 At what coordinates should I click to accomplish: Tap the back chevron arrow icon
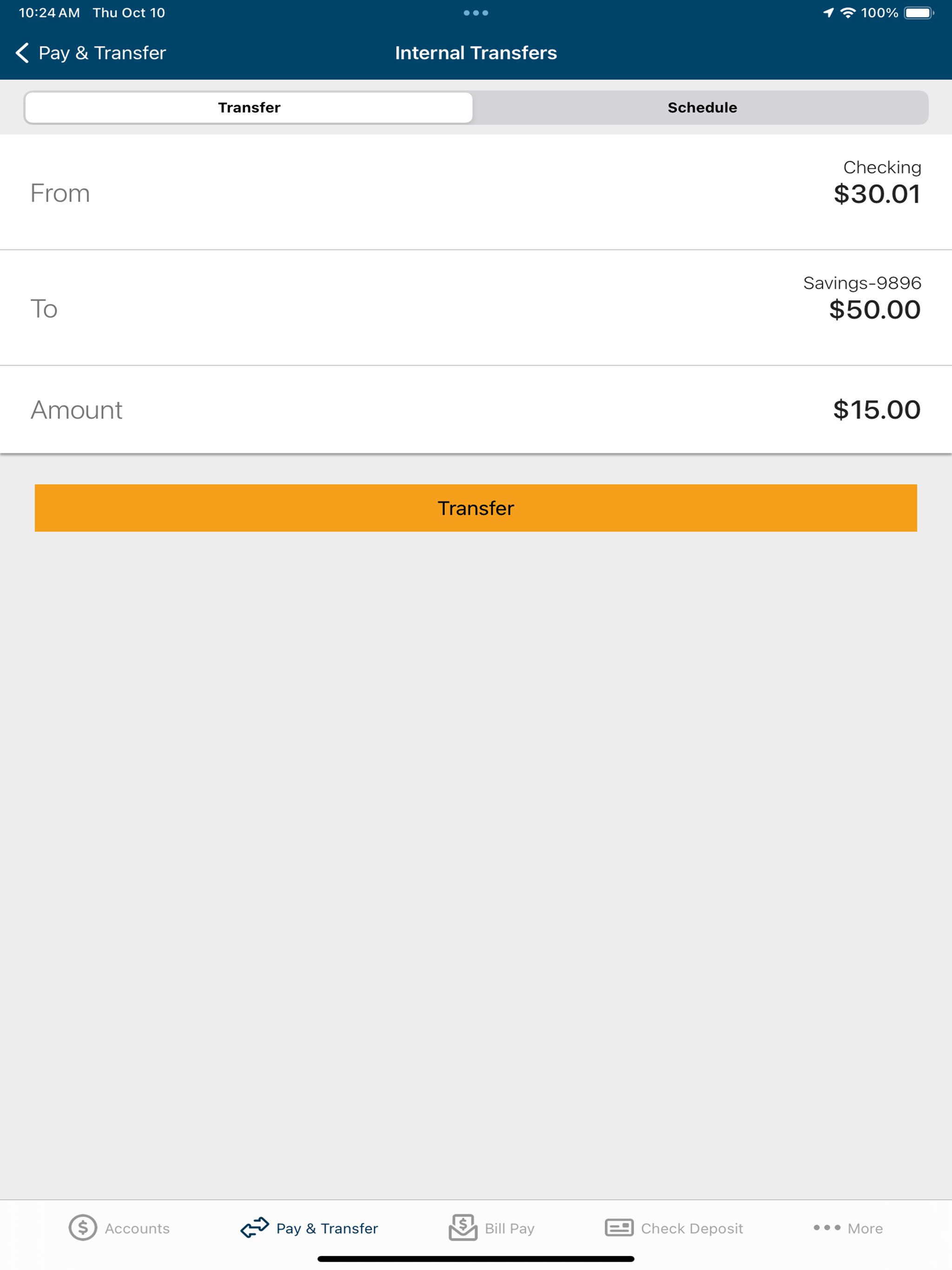[22, 53]
